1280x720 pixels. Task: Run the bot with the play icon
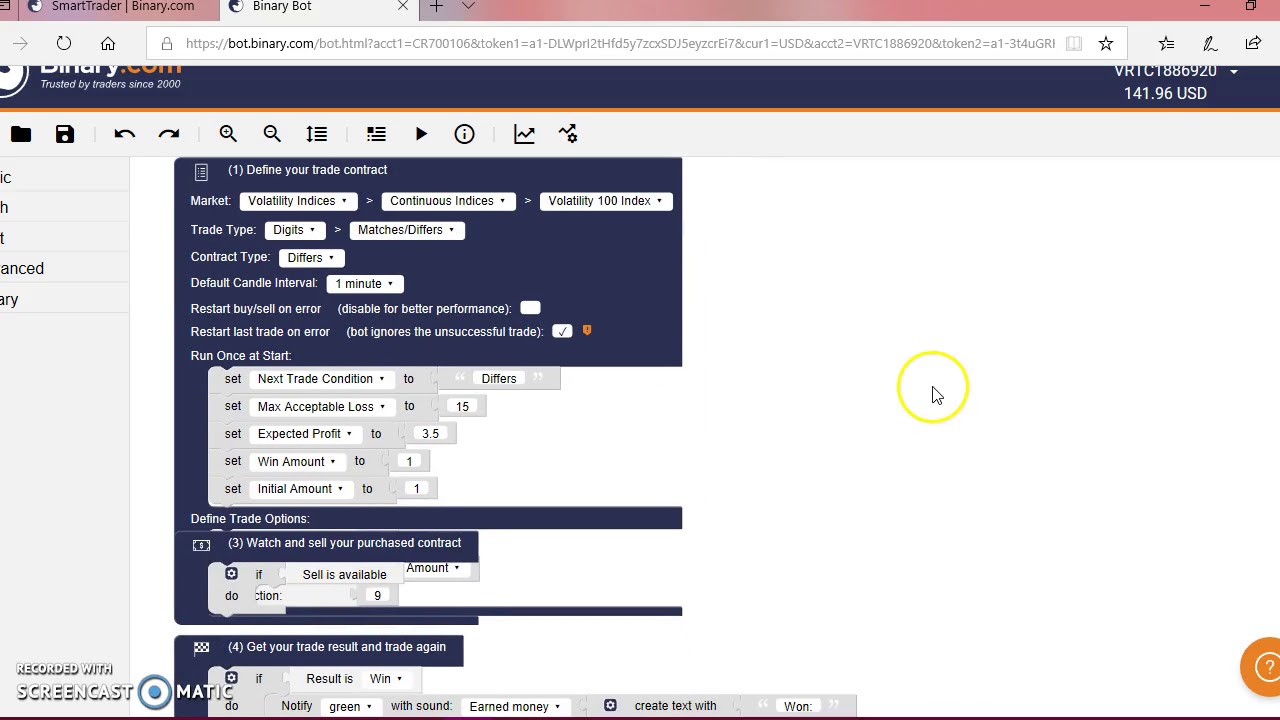point(421,134)
